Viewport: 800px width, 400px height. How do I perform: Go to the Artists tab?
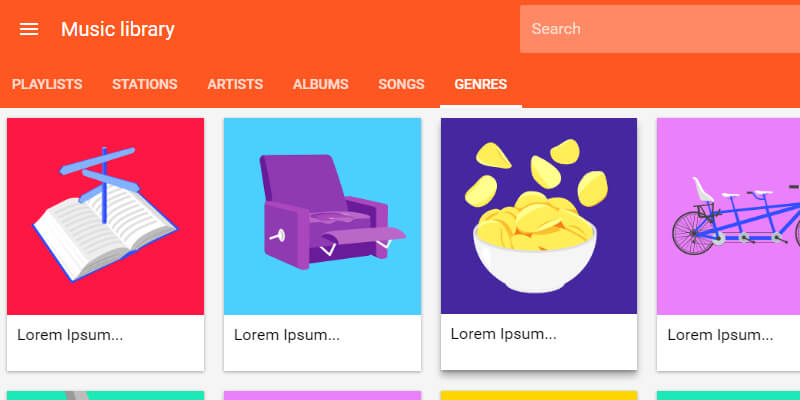pos(235,85)
